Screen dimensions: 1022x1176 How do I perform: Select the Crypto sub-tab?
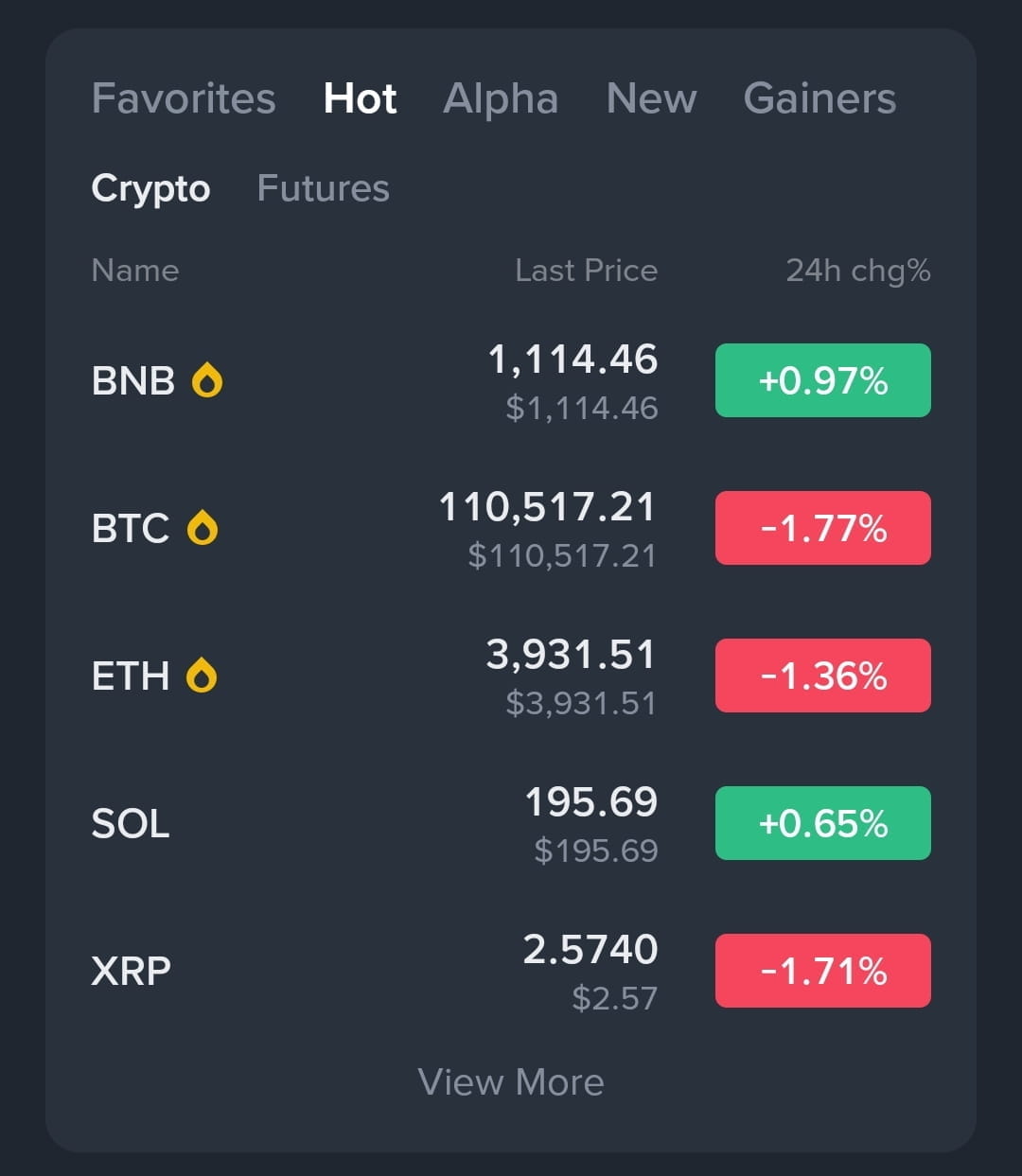150,188
